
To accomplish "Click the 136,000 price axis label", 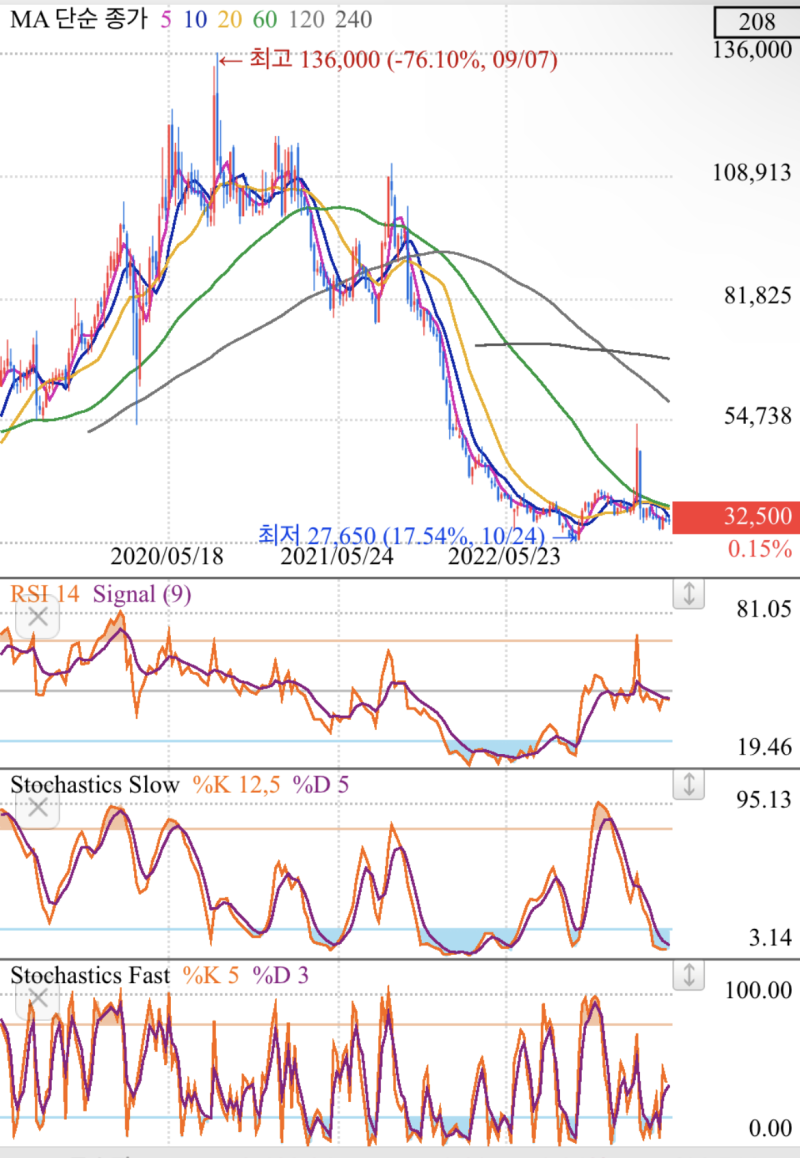I will click(752, 49).
